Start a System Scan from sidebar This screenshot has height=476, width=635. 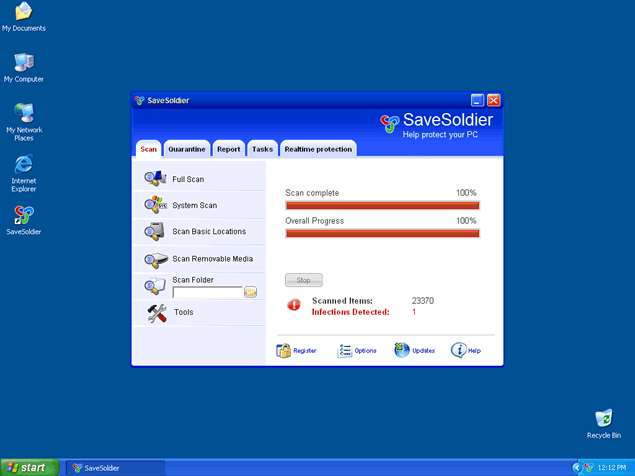[x=193, y=205]
